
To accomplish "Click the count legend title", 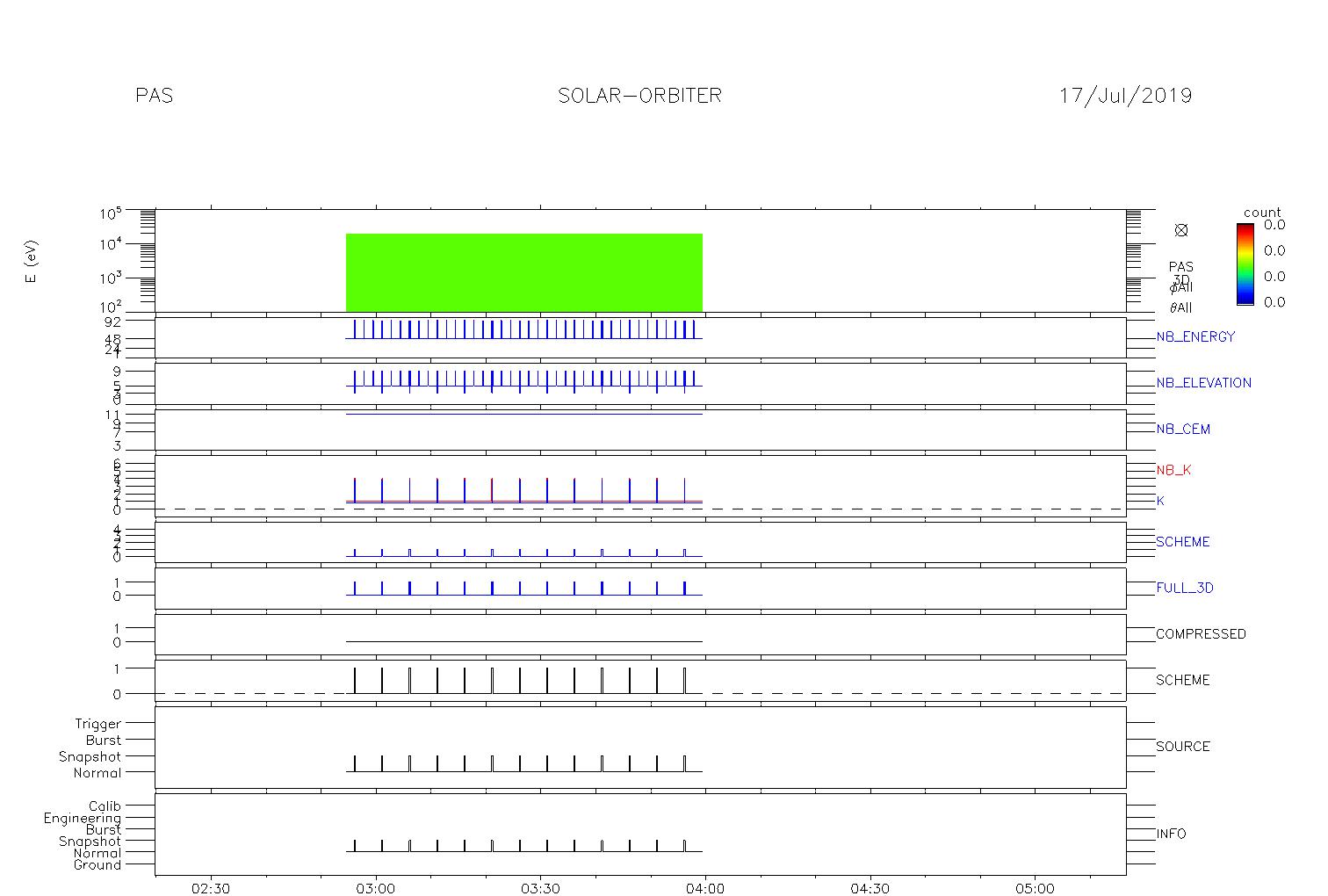I will (x=1262, y=213).
